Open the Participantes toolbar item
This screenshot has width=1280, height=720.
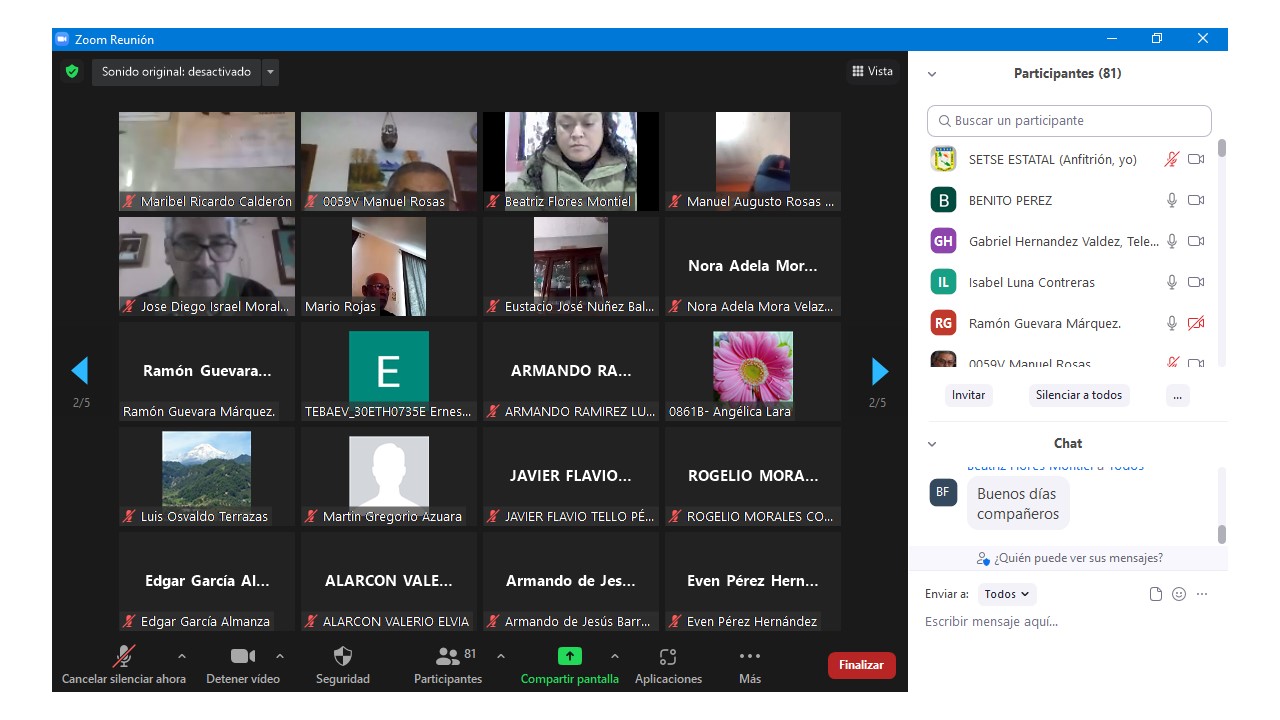(448, 657)
